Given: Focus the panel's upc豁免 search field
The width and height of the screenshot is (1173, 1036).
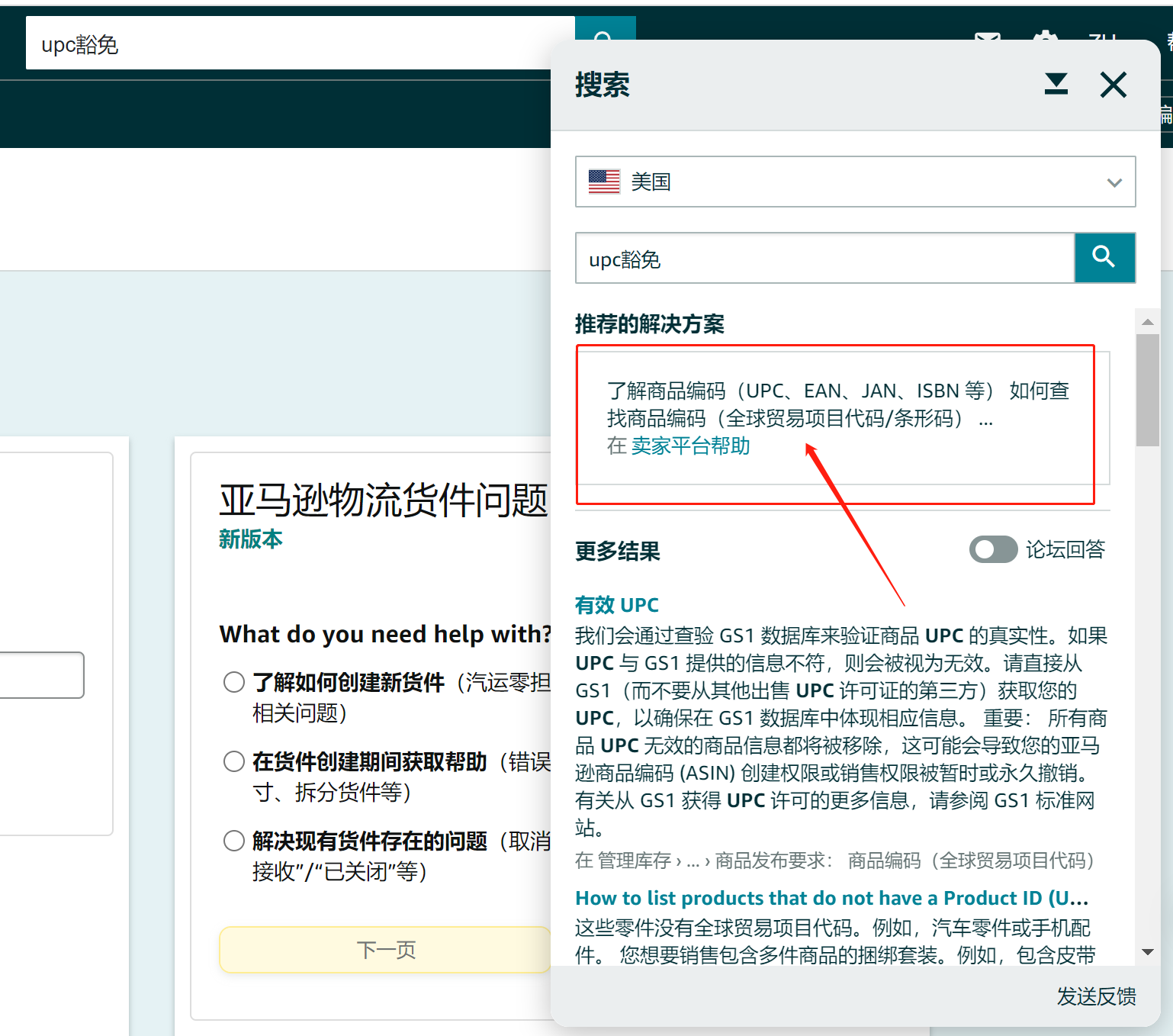Looking at the screenshot, I should click(x=824, y=259).
